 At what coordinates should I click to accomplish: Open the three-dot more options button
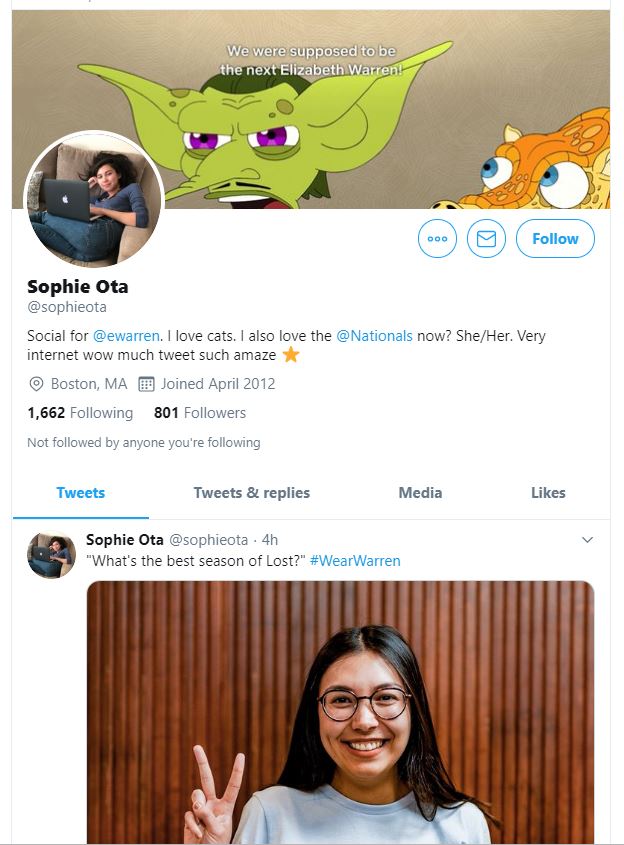[437, 239]
